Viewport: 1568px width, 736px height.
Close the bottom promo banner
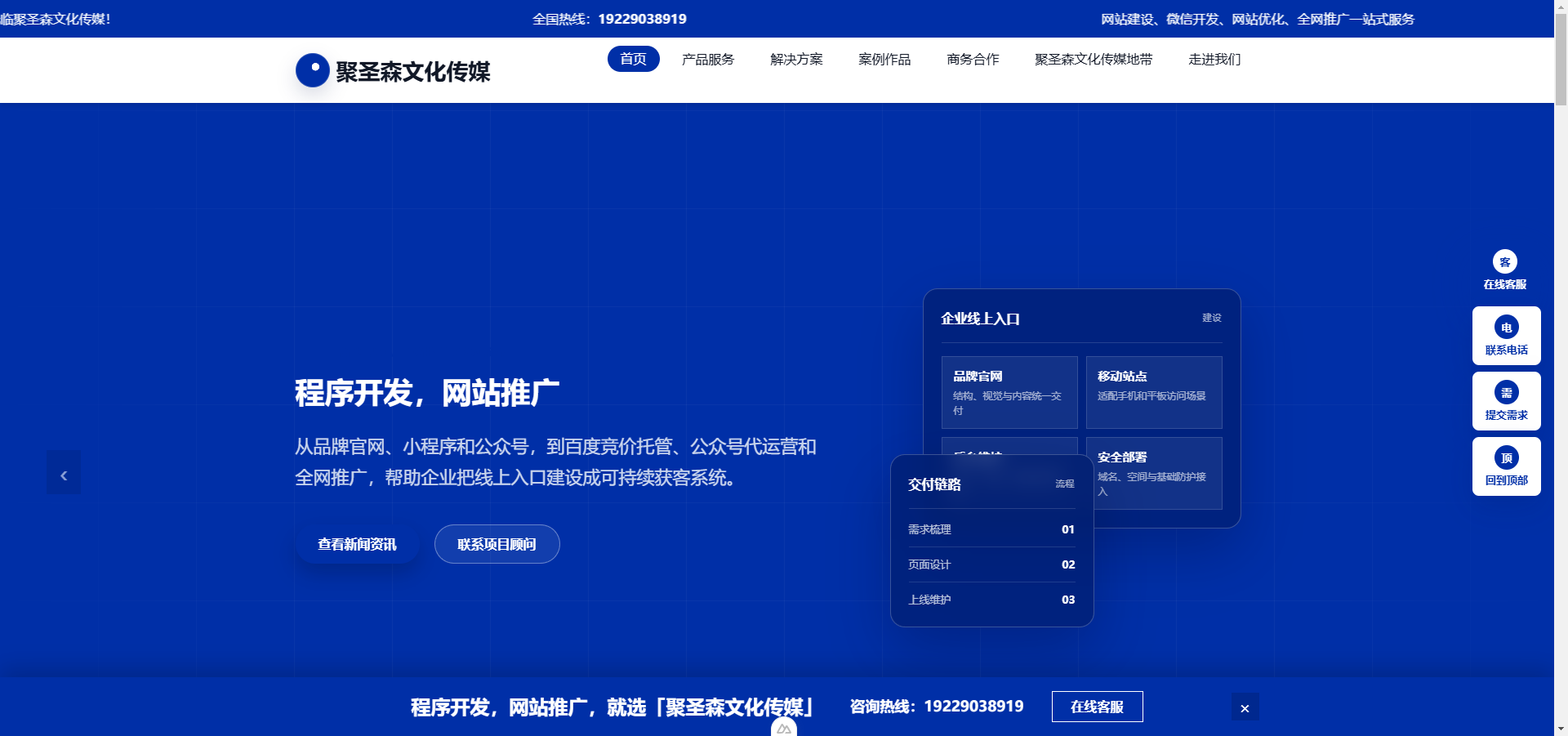click(1245, 707)
